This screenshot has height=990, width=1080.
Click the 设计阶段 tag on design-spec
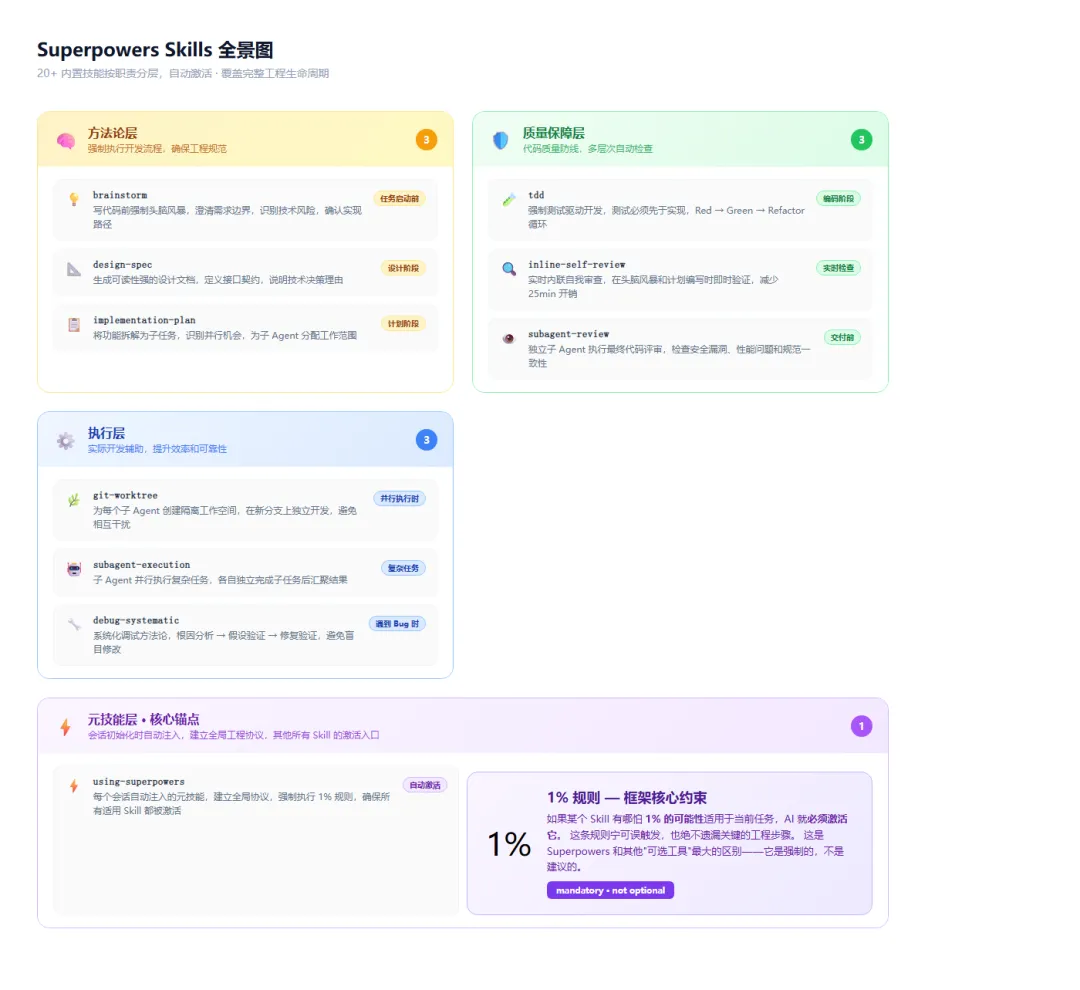click(403, 268)
